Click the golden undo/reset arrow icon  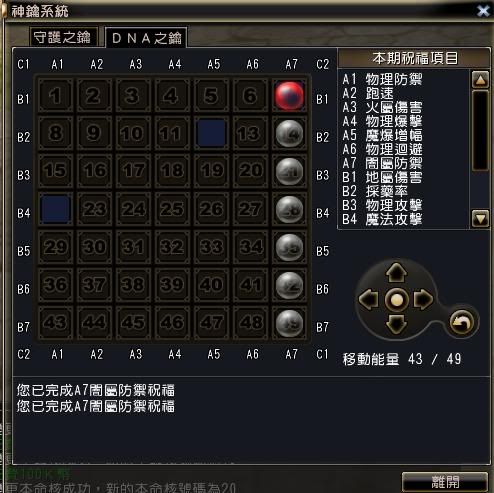(x=462, y=322)
